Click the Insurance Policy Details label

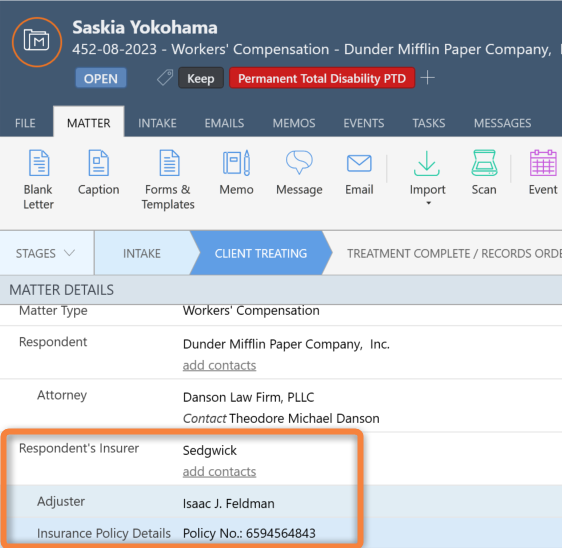[x=104, y=533]
